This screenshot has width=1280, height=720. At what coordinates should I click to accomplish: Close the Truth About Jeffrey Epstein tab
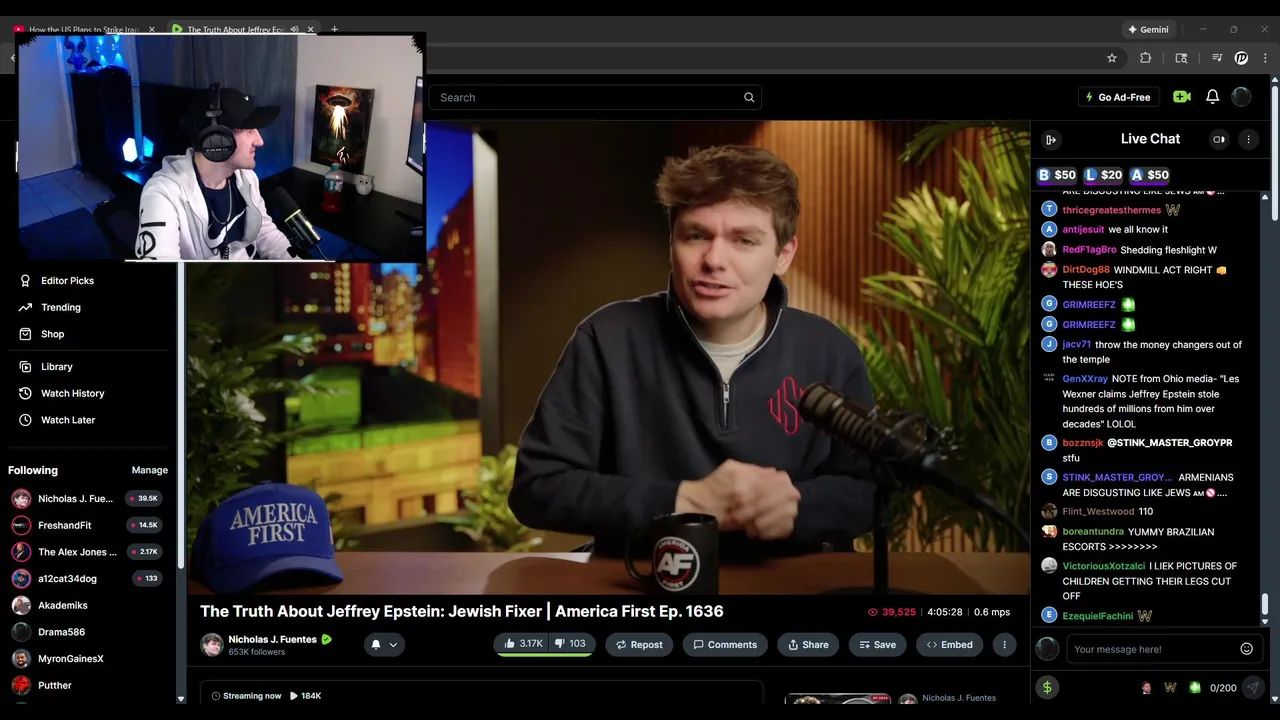310,30
